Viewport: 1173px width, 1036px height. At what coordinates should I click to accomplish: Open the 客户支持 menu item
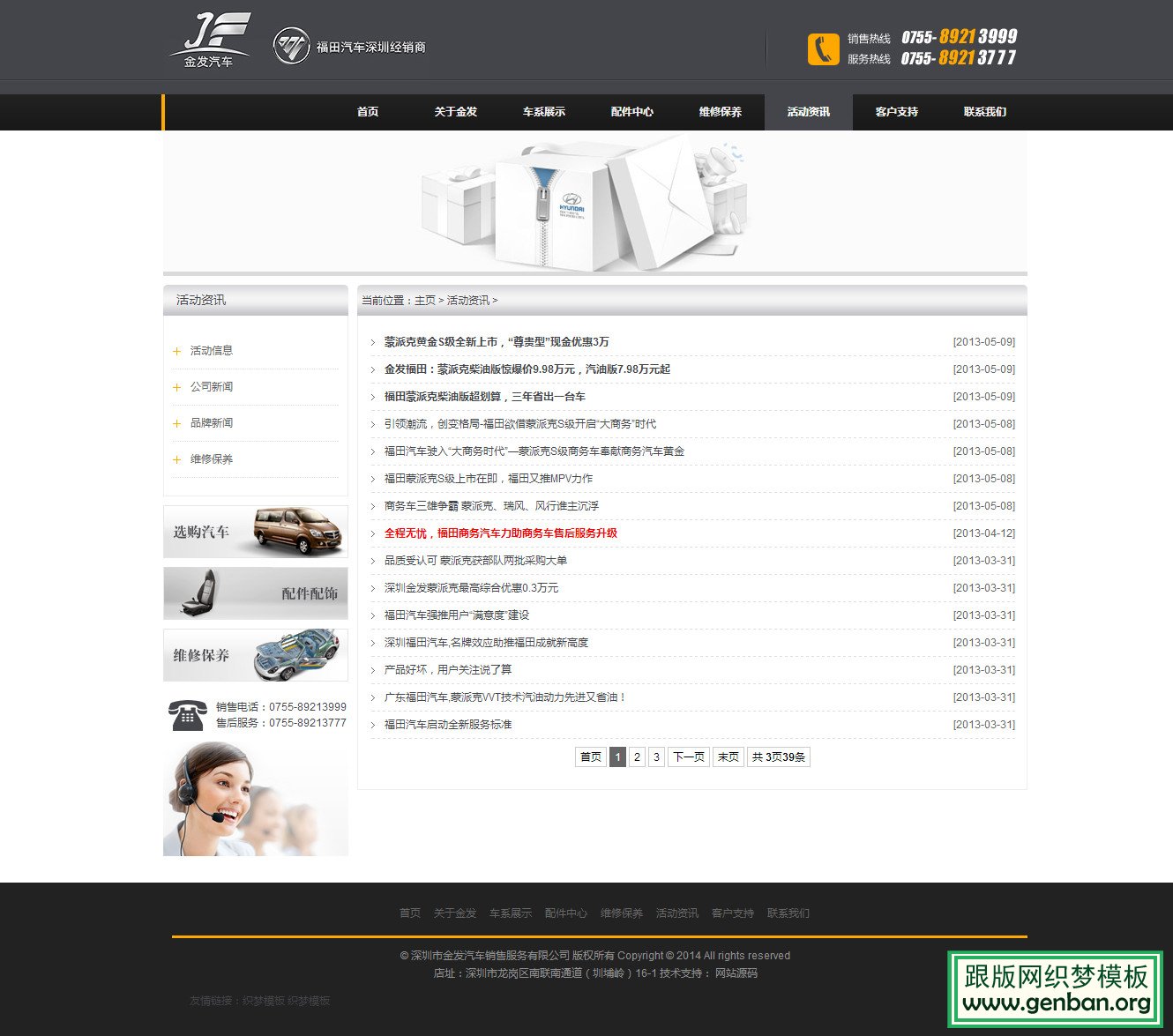(x=896, y=112)
